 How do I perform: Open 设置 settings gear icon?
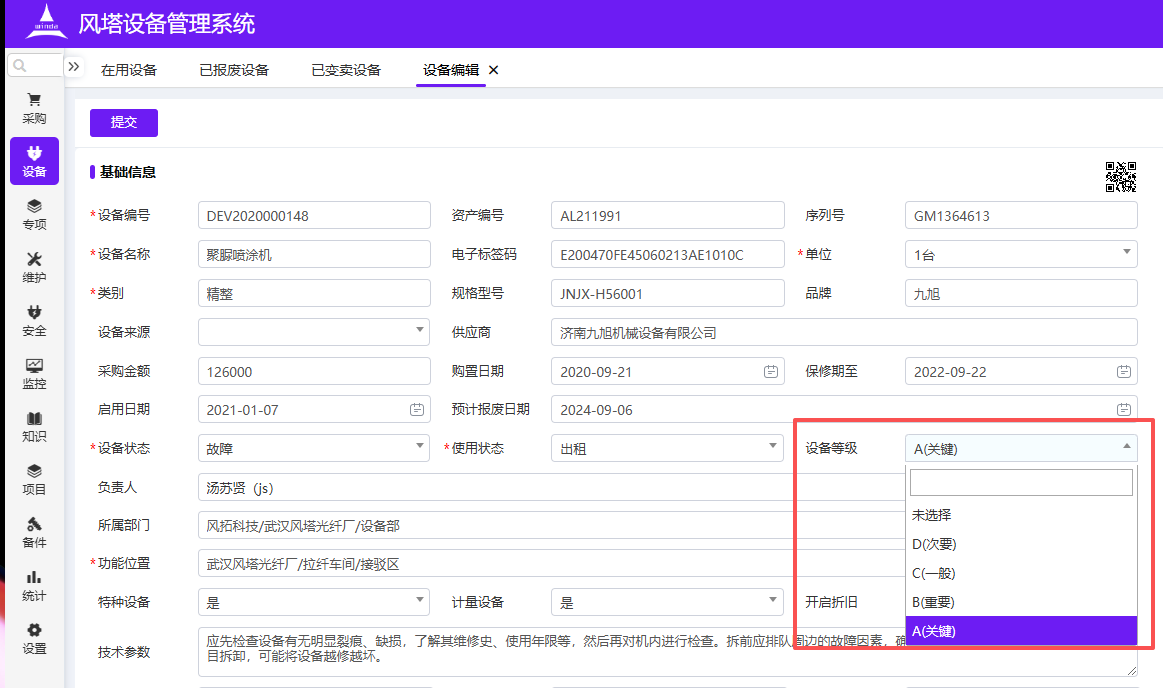pos(34,638)
